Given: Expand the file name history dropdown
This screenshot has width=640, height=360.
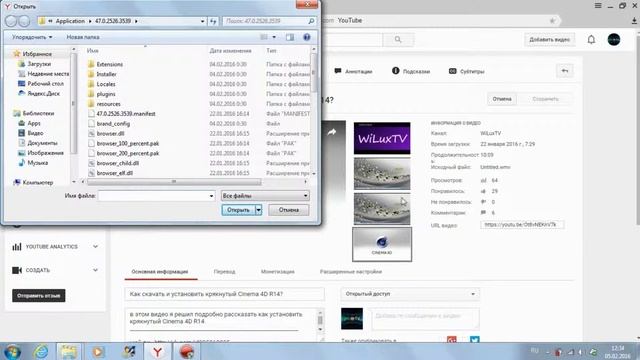Looking at the screenshot, I should click(x=211, y=196).
